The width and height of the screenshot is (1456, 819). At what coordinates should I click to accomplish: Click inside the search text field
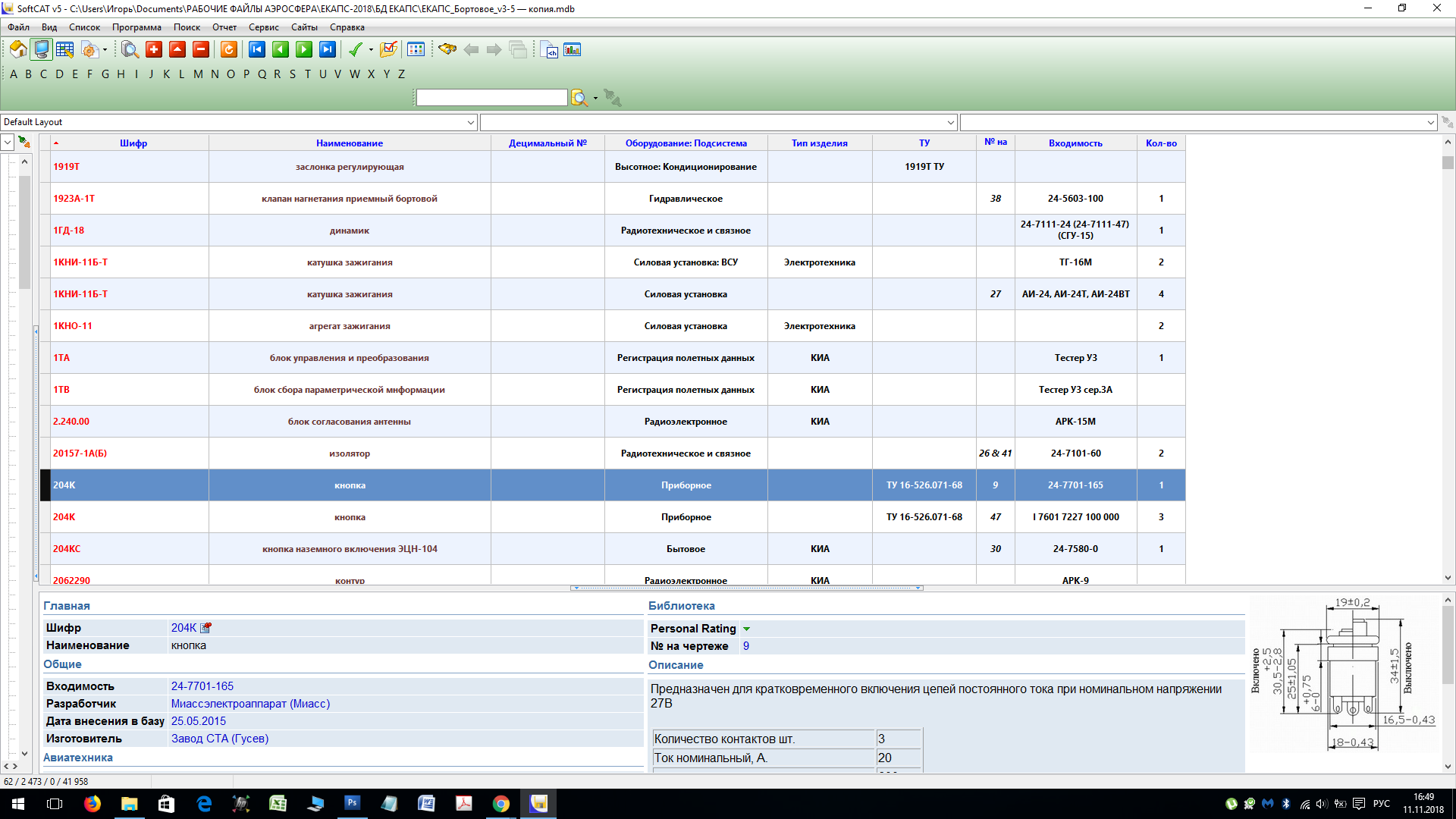491,98
